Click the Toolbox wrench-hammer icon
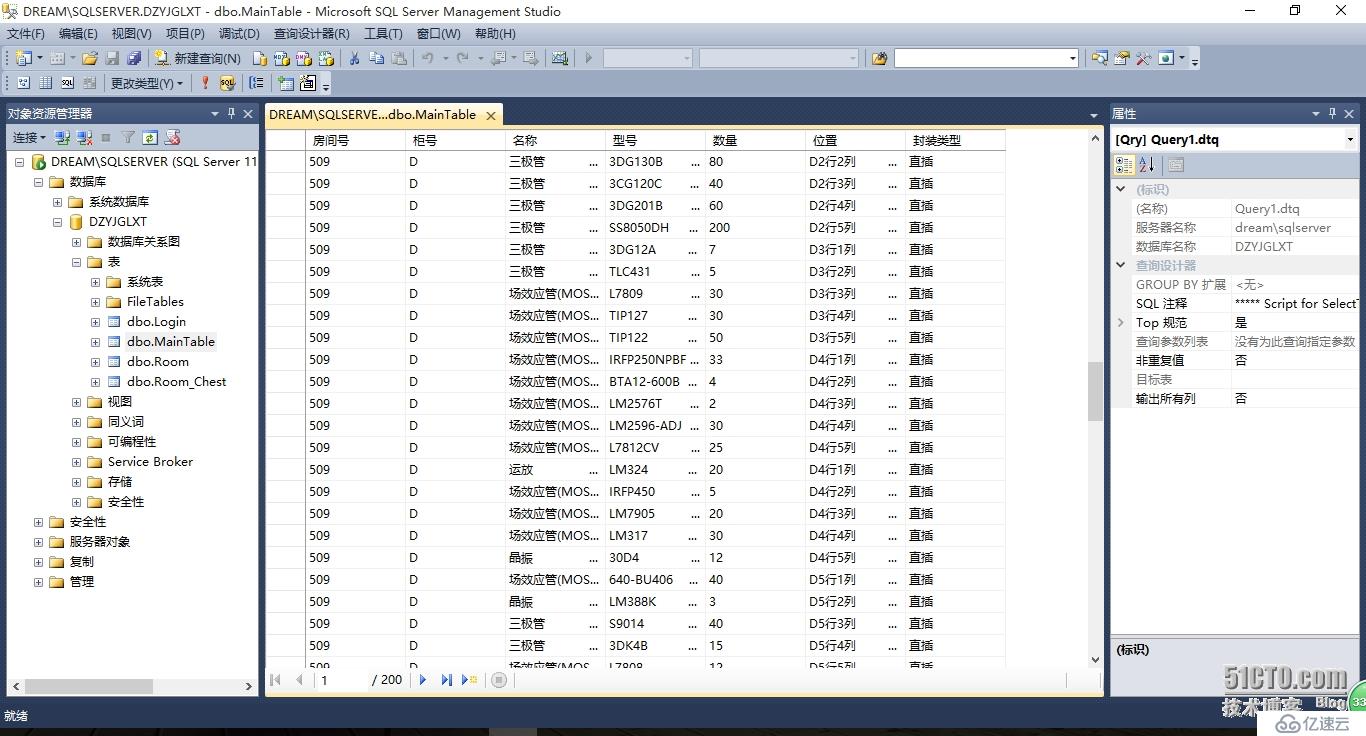This screenshot has width=1366, height=736. tap(1143, 58)
